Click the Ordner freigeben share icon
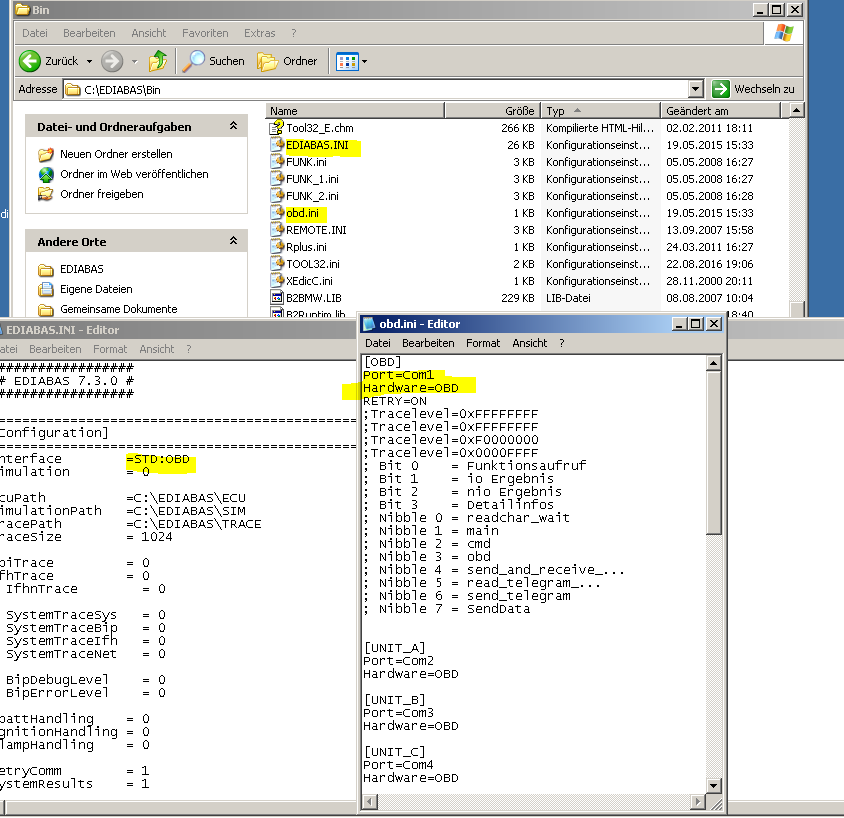 [x=46, y=194]
